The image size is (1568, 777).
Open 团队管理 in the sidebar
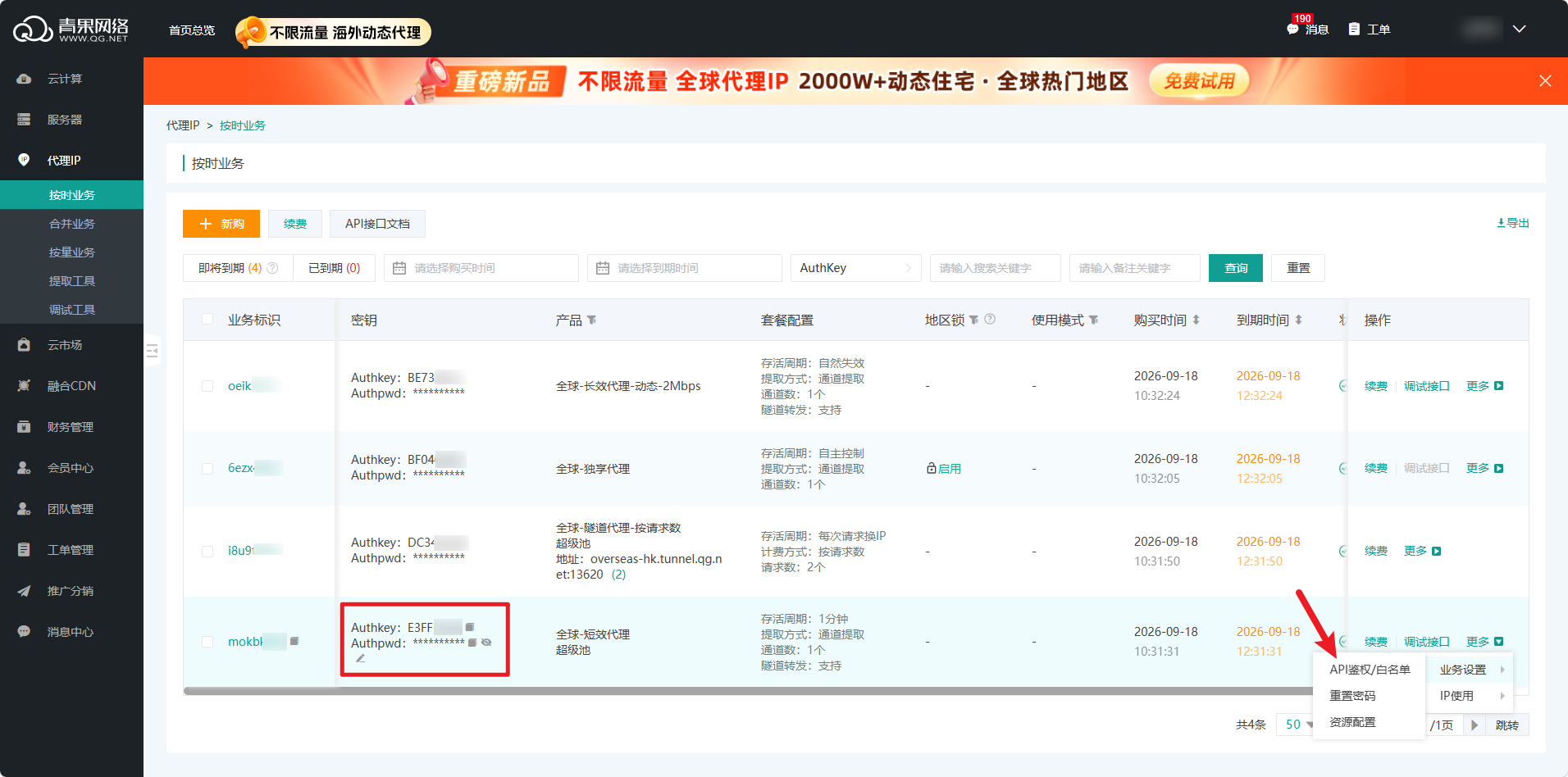coord(71,509)
